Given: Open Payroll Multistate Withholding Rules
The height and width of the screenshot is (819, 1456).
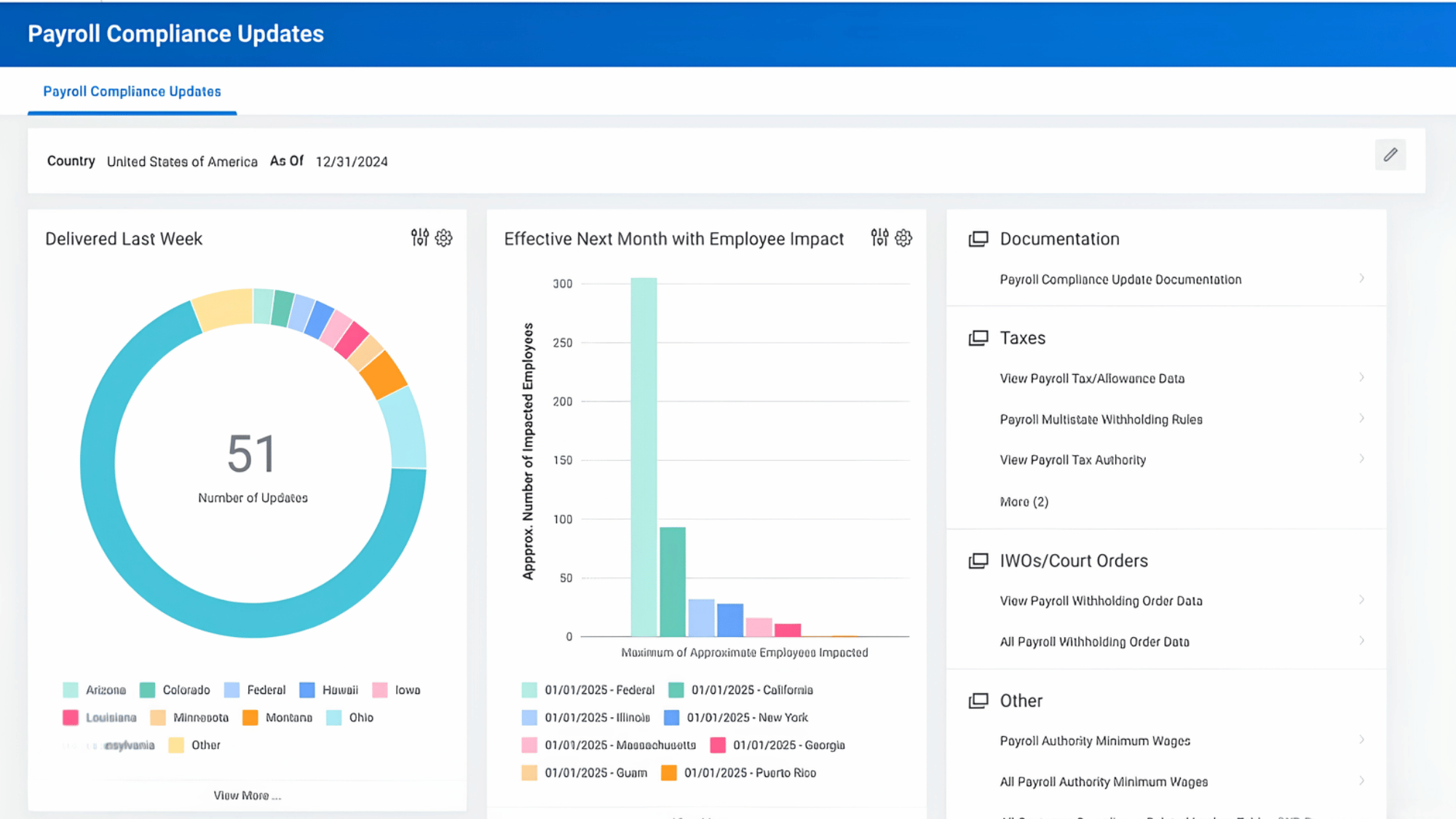Looking at the screenshot, I should (x=1101, y=419).
